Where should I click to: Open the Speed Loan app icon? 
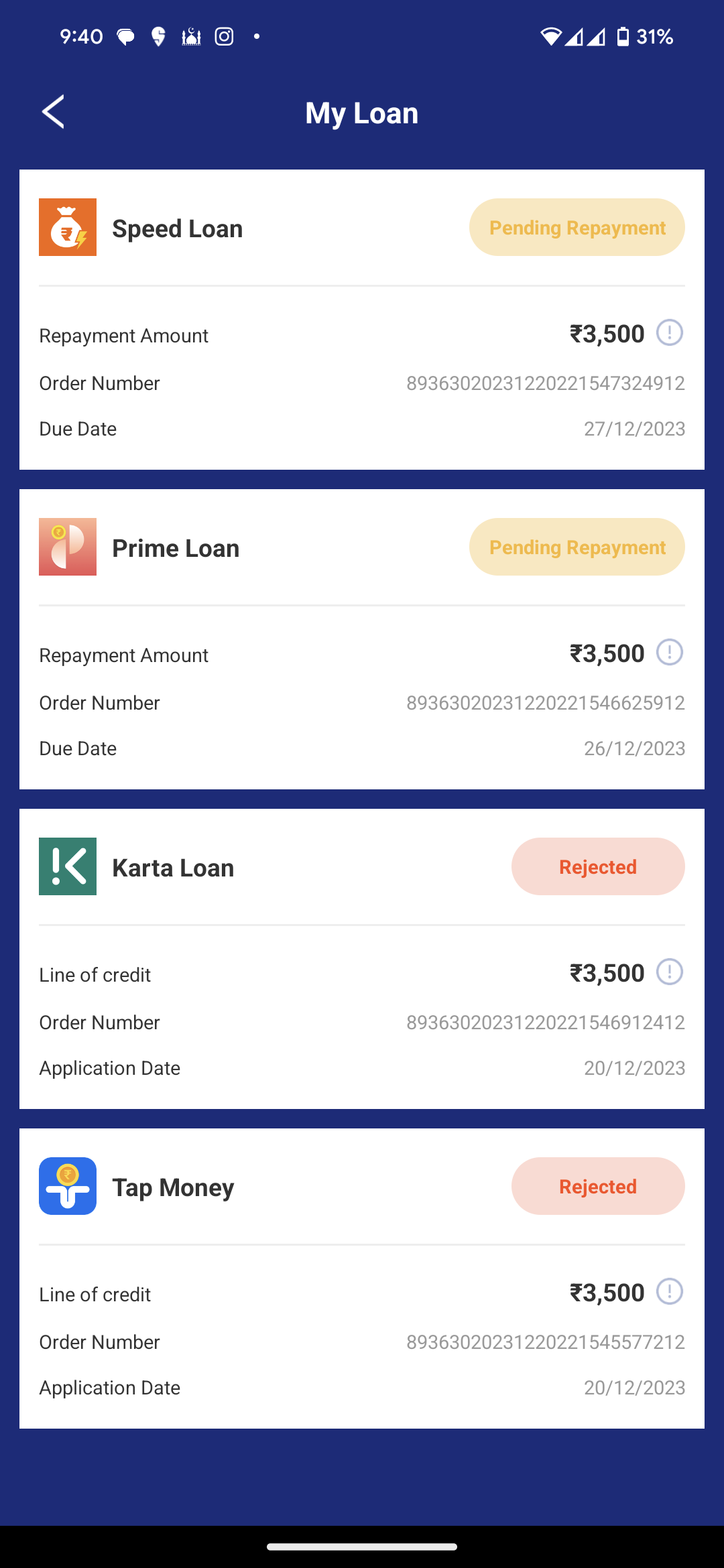(68, 227)
